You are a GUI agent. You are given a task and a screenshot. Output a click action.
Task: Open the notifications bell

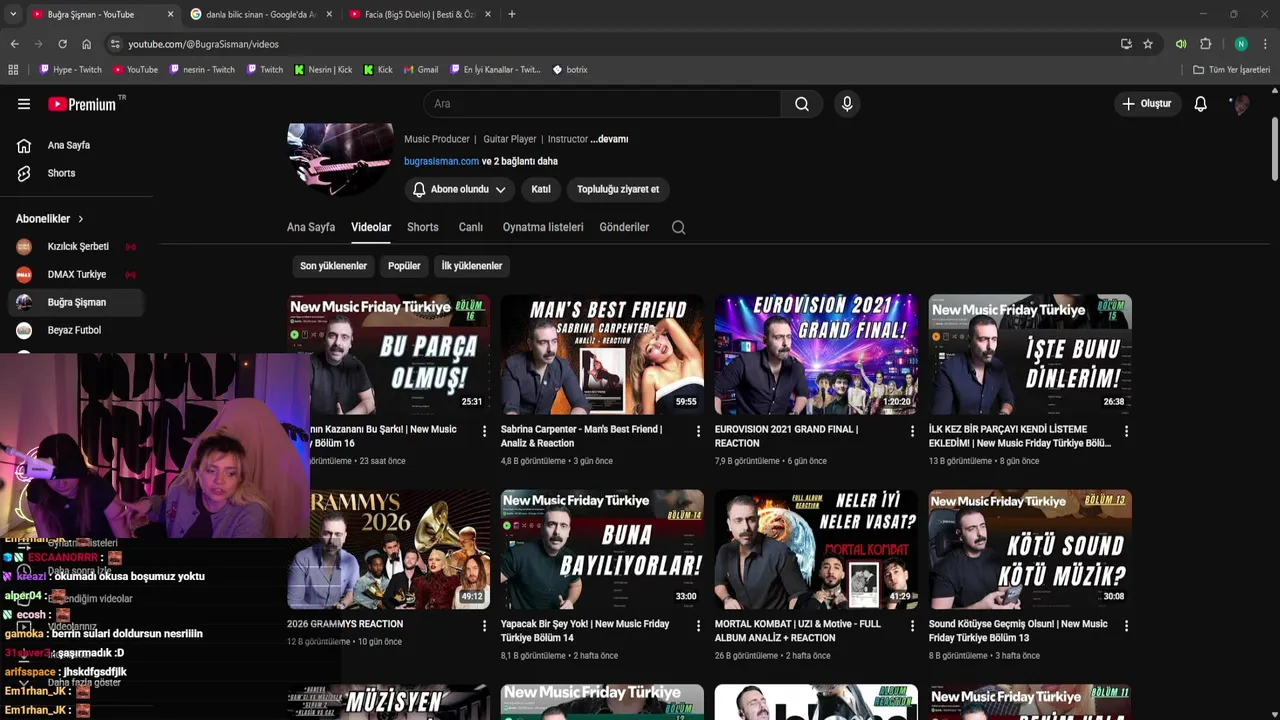1200,104
